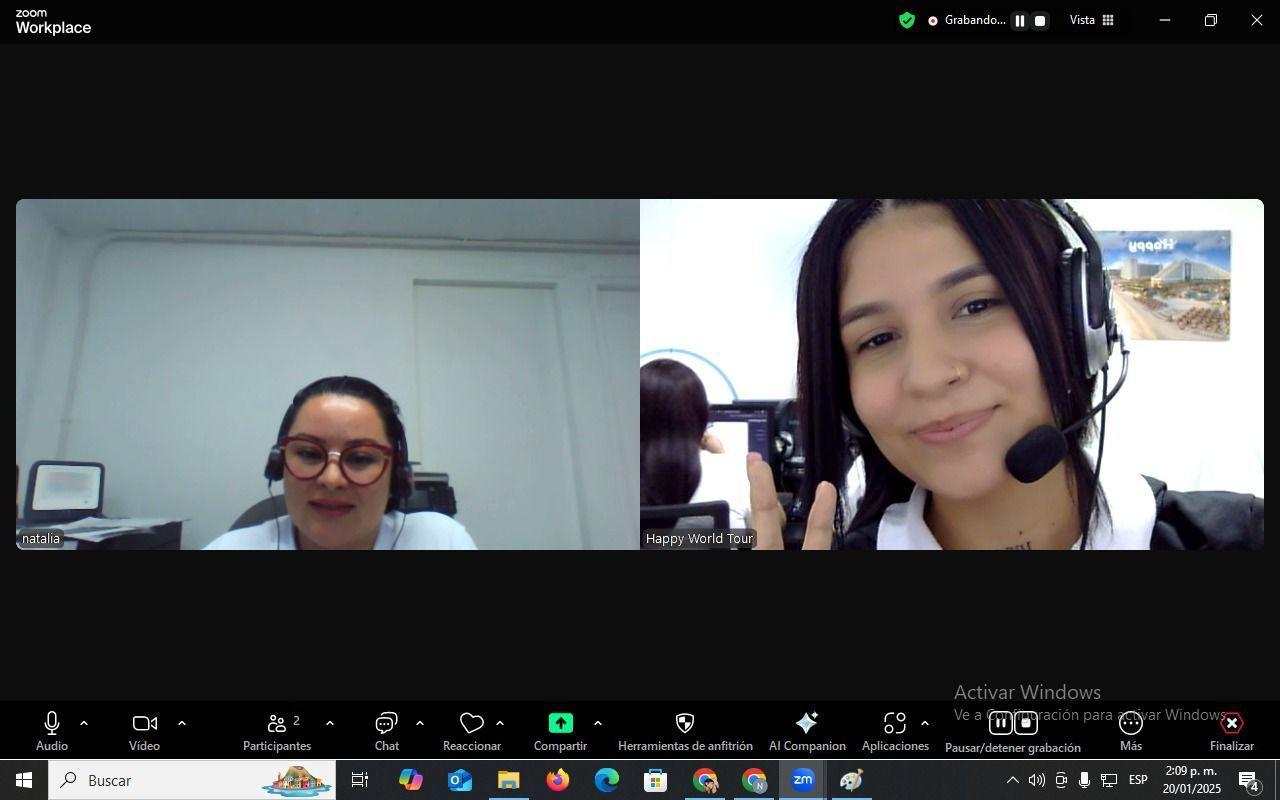1280x800 pixels.
Task: Open the Chat panel
Action: click(x=387, y=731)
